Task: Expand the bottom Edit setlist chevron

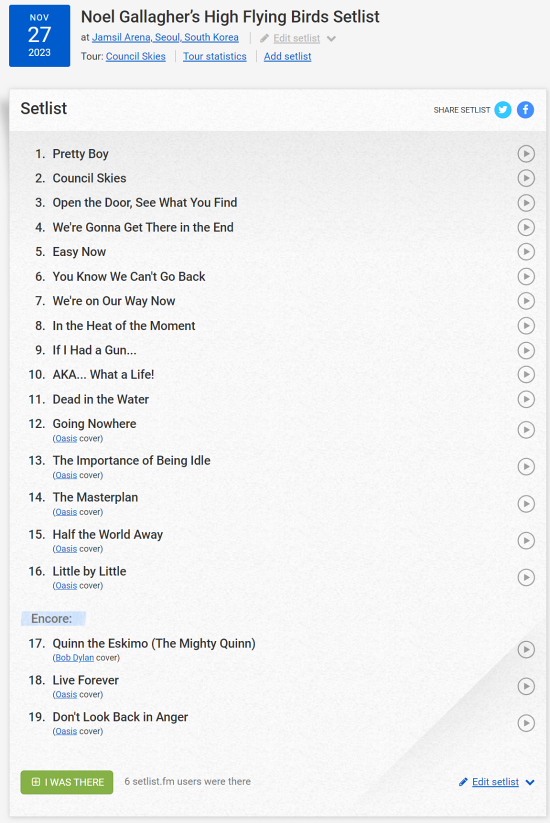Action: tap(530, 782)
